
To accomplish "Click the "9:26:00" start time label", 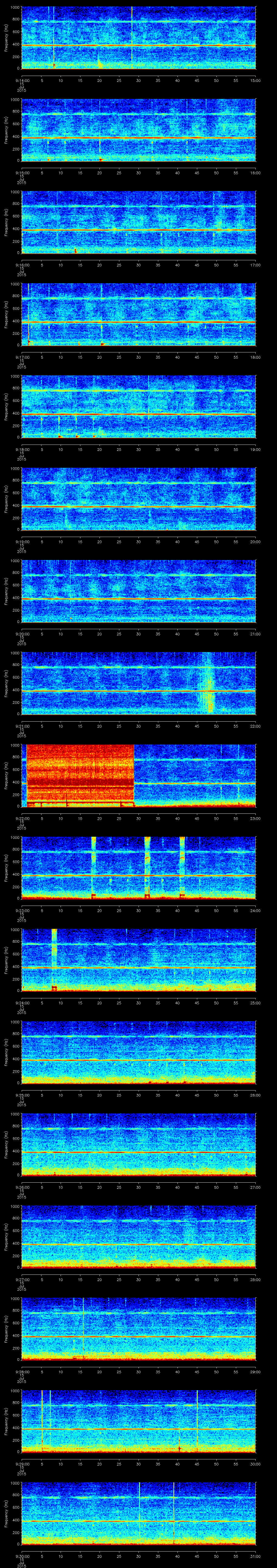I will click(22, 1187).
